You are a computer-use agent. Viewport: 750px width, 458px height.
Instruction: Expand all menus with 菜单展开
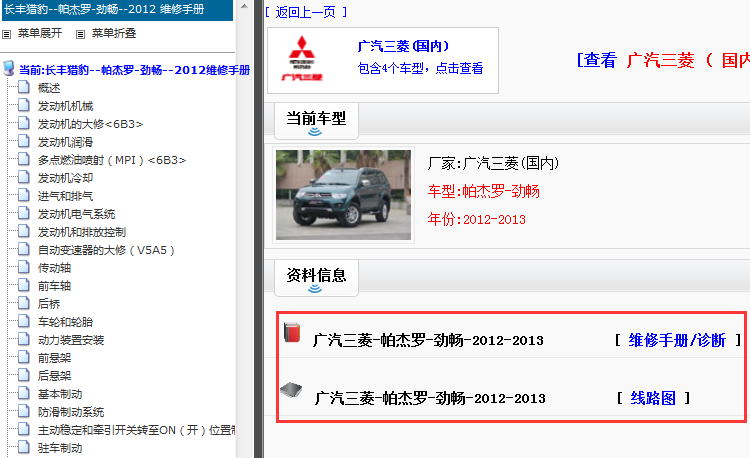tap(40, 33)
